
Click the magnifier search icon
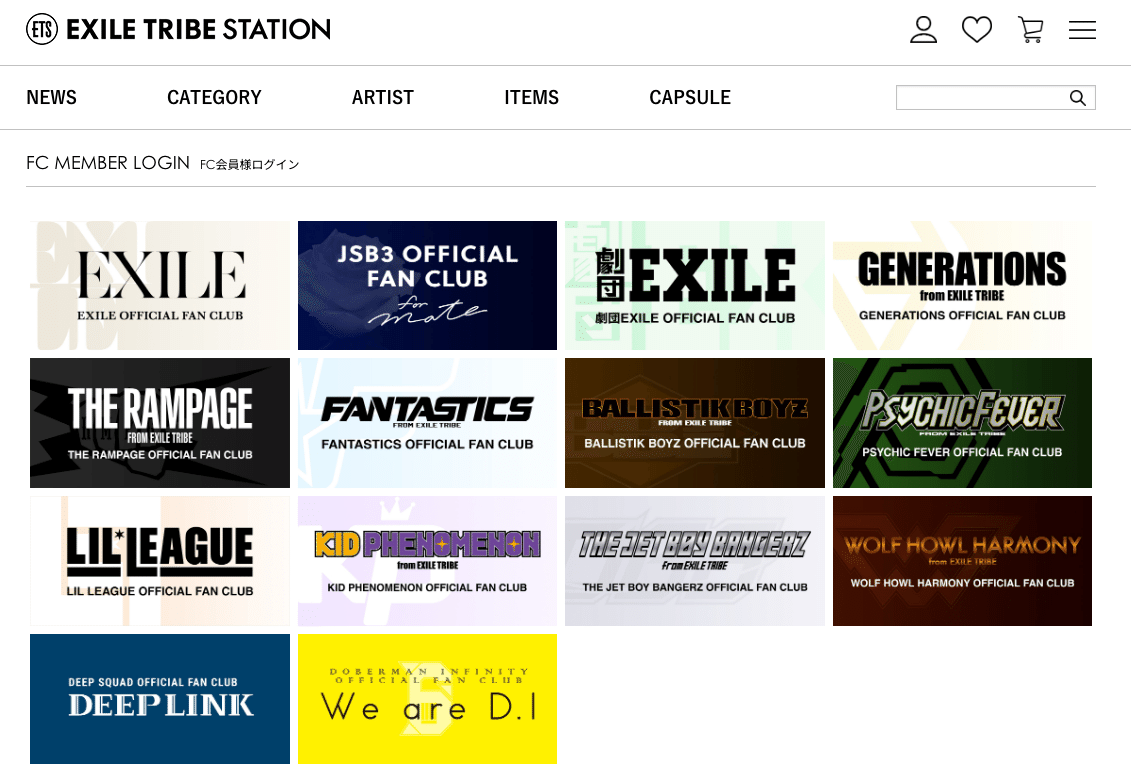(1078, 97)
